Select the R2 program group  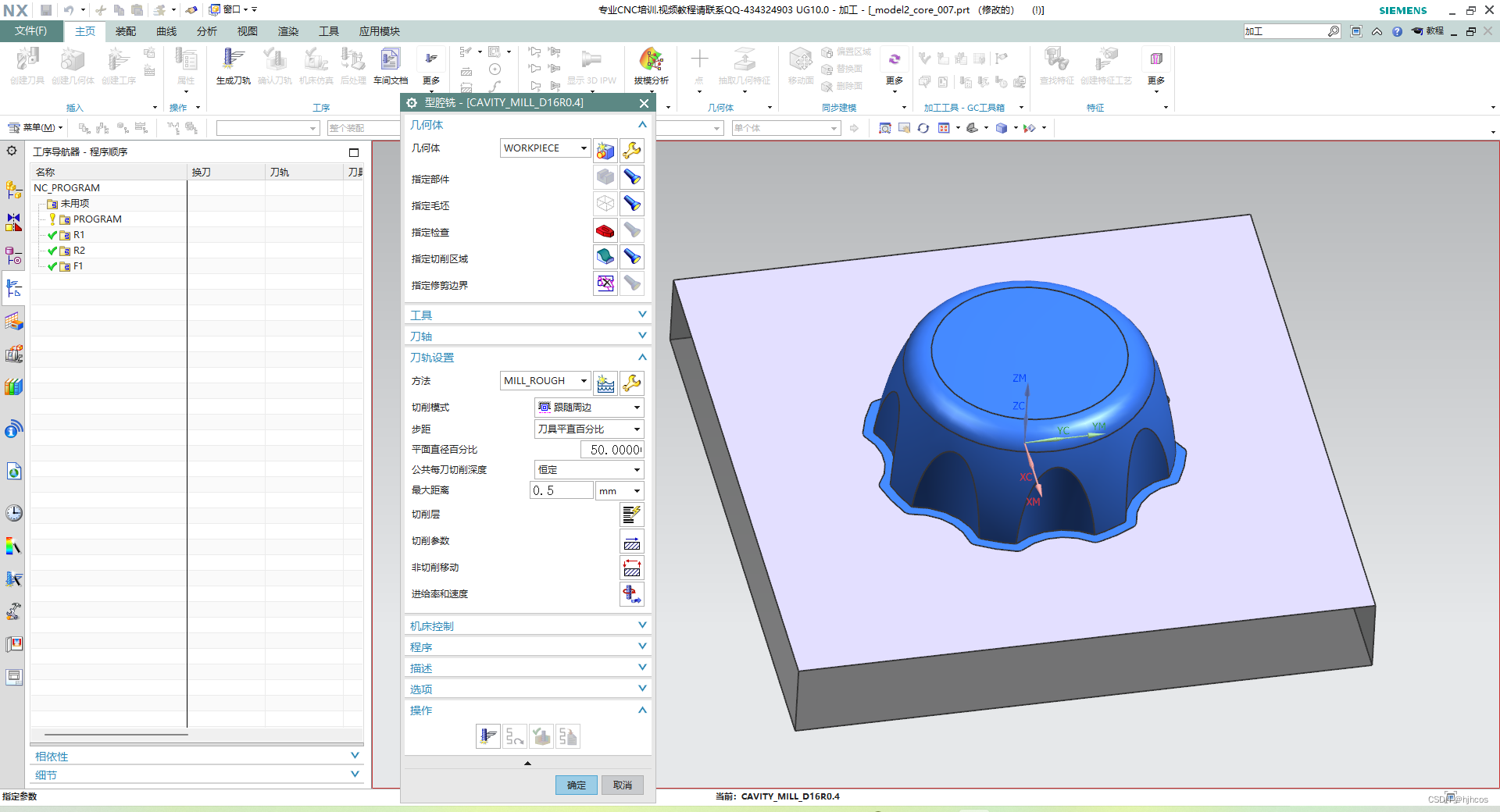click(x=78, y=251)
